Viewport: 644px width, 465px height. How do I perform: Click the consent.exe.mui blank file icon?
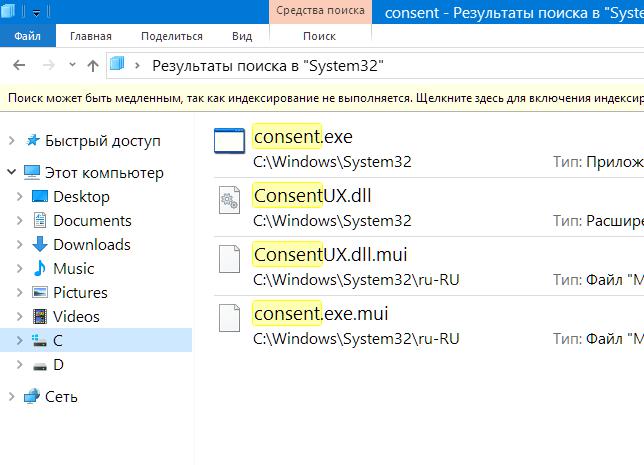click(229, 318)
